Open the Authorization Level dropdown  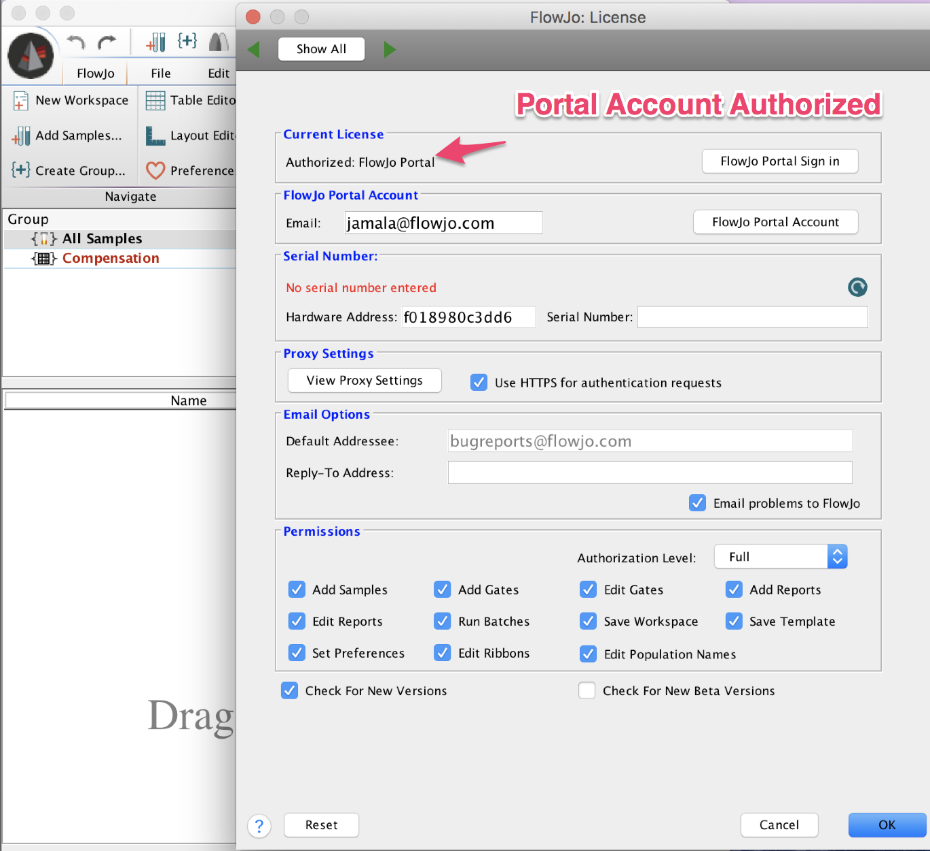tap(781, 556)
